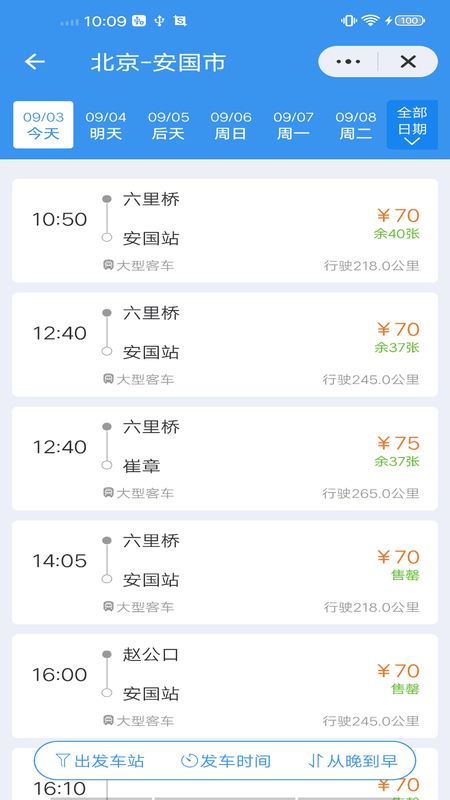450x800 pixels.
Task: Tap the back arrow icon
Action: point(35,62)
